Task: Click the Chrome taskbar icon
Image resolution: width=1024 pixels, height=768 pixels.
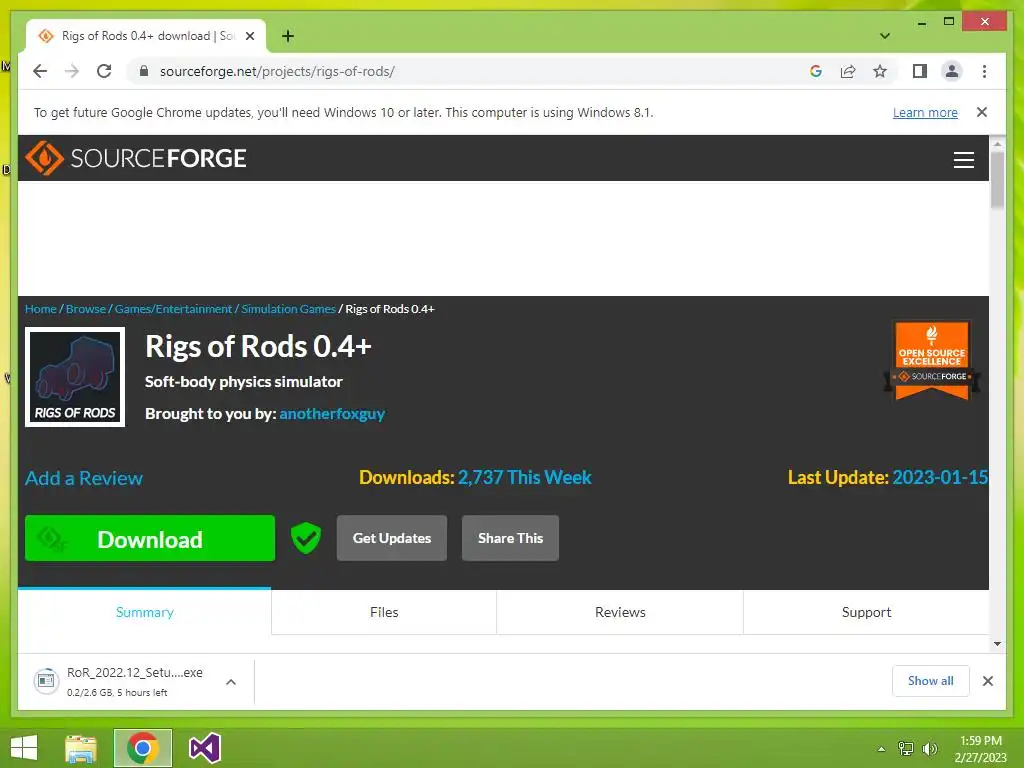Action: [x=143, y=748]
